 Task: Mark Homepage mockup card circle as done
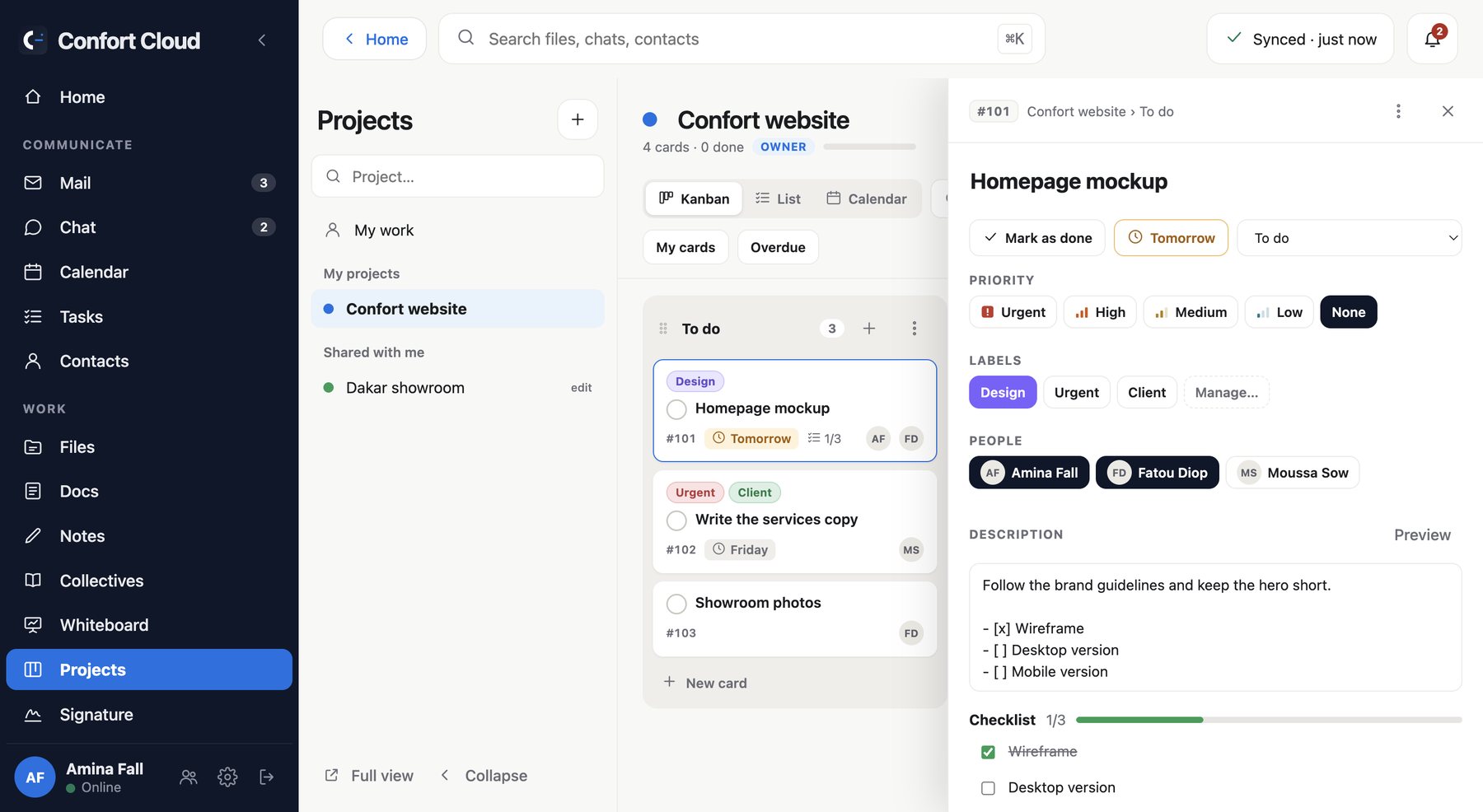point(676,409)
